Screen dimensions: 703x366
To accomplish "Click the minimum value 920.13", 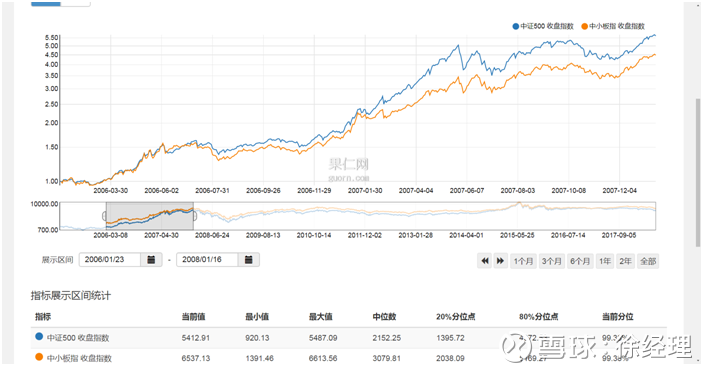I will [257, 338].
